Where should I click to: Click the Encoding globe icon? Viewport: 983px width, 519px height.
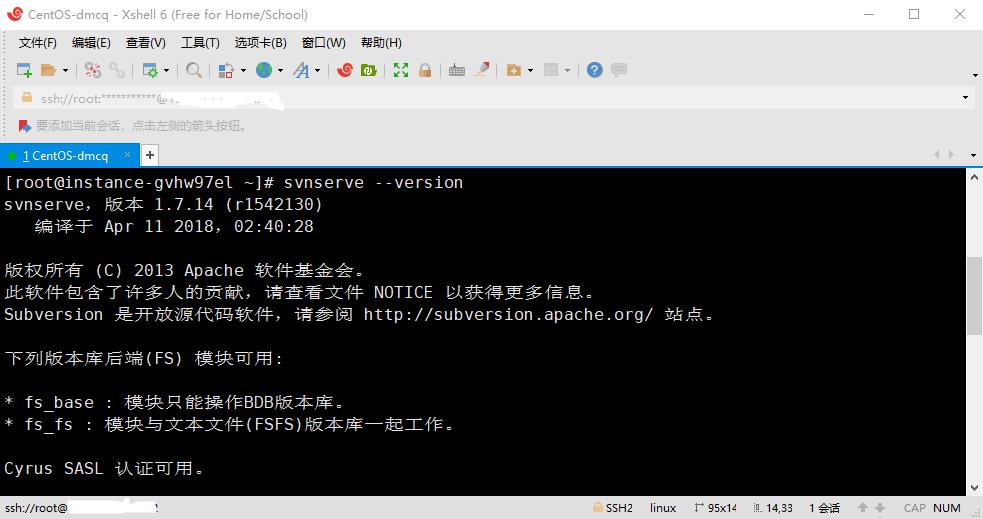click(x=263, y=70)
